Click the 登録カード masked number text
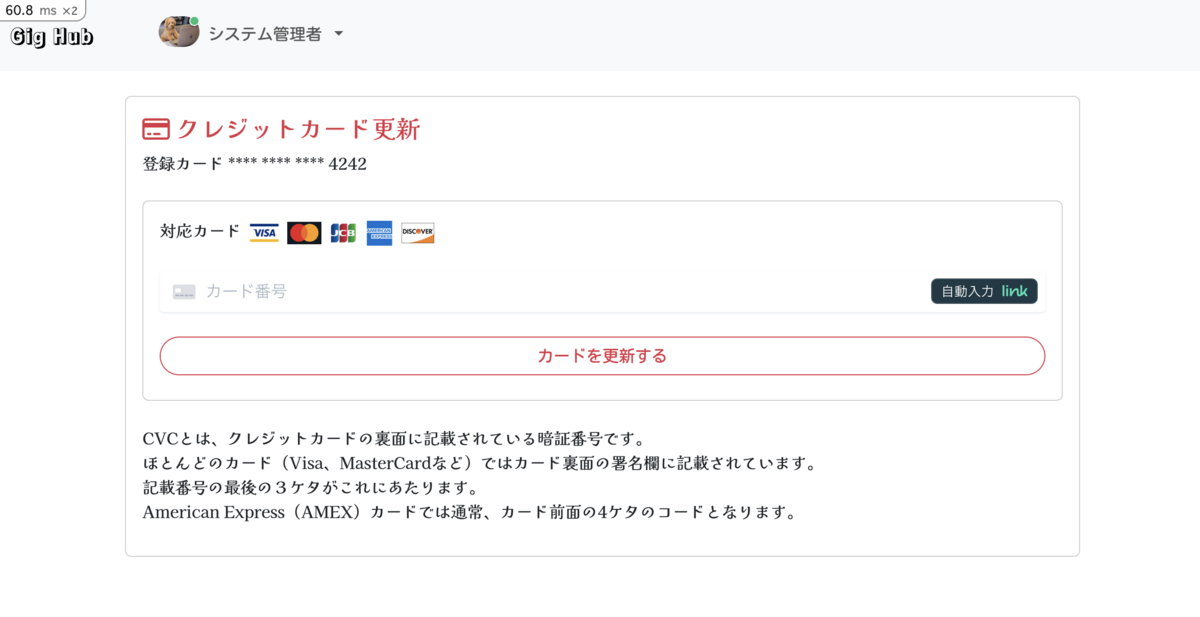The image size is (1200, 617). [254, 163]
